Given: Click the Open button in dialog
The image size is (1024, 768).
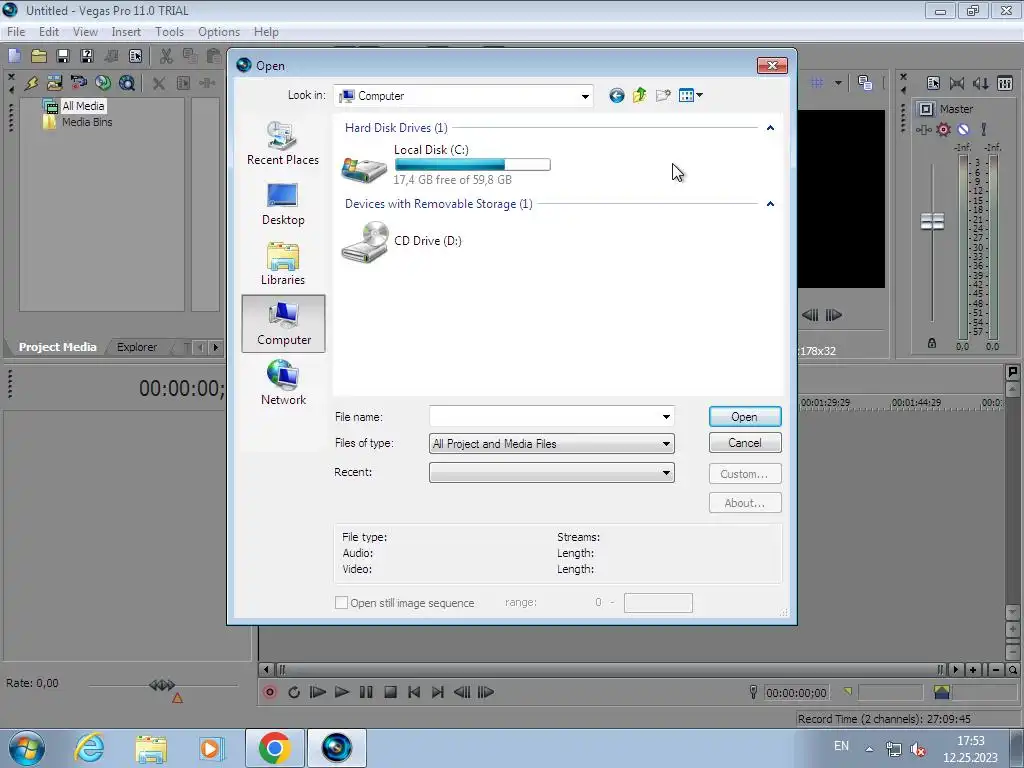Looking at the screenshot, I should click(745, 417).
